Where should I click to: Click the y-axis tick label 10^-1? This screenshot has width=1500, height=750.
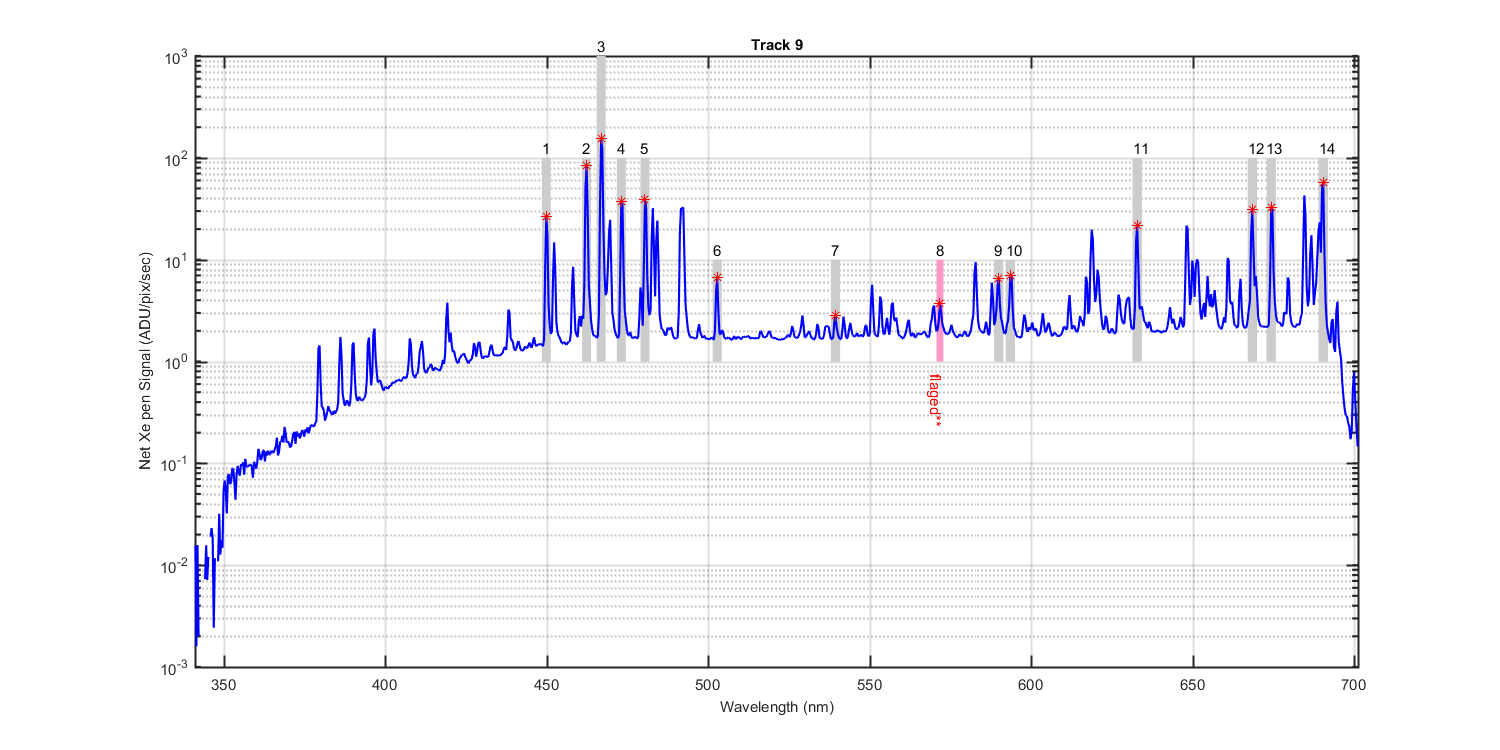(176, 464)
